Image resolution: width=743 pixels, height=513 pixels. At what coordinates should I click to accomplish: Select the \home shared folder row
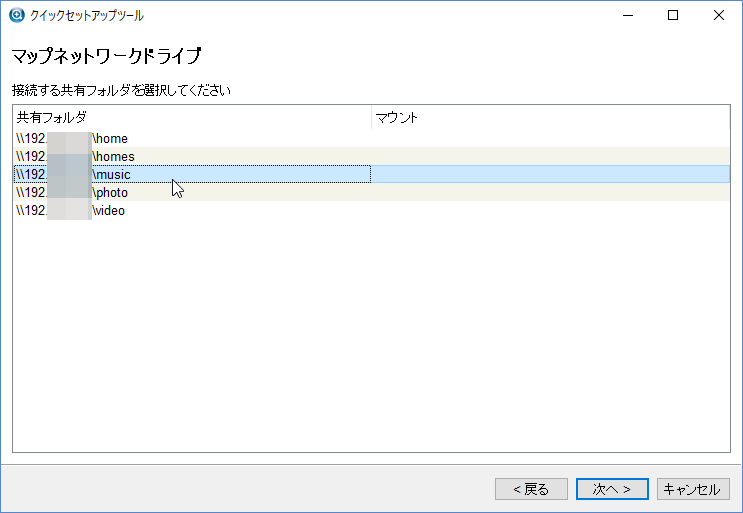point(372,138)
